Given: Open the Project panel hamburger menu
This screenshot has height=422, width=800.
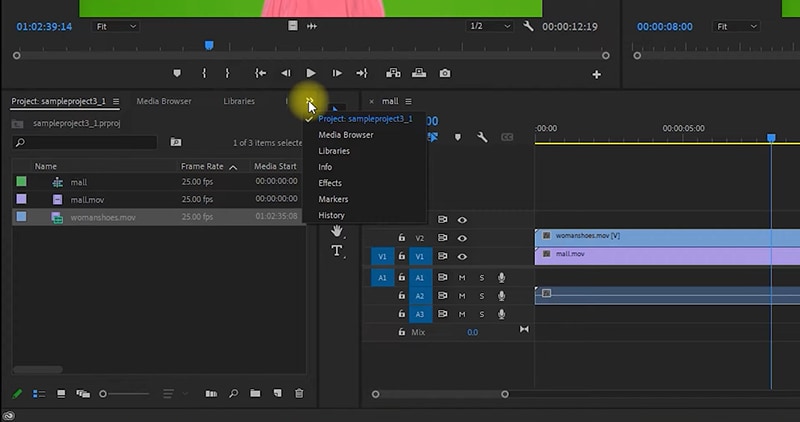Looking at the screenshot, I should pos(116,102).
